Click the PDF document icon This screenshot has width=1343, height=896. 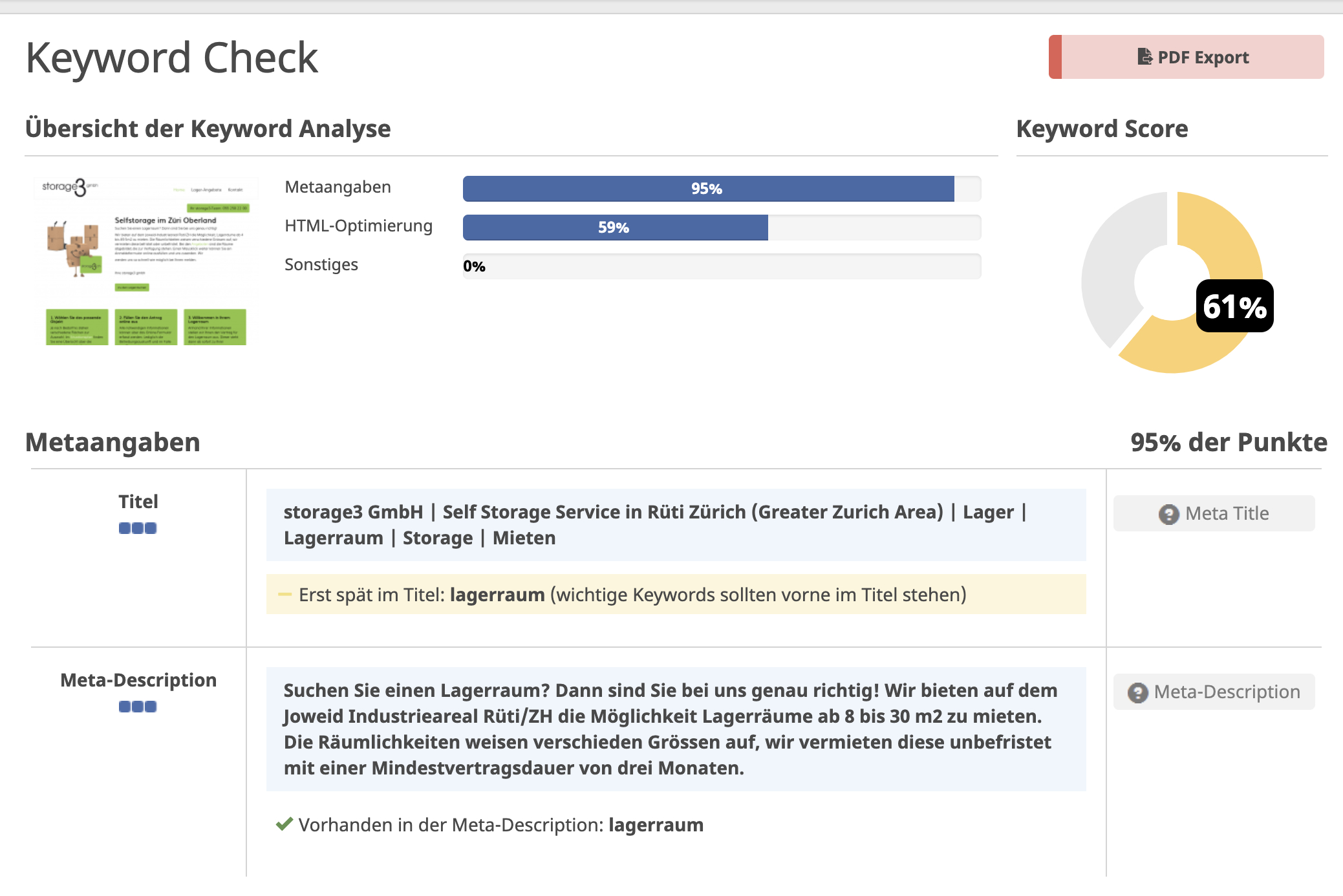tap(1144, 57)
